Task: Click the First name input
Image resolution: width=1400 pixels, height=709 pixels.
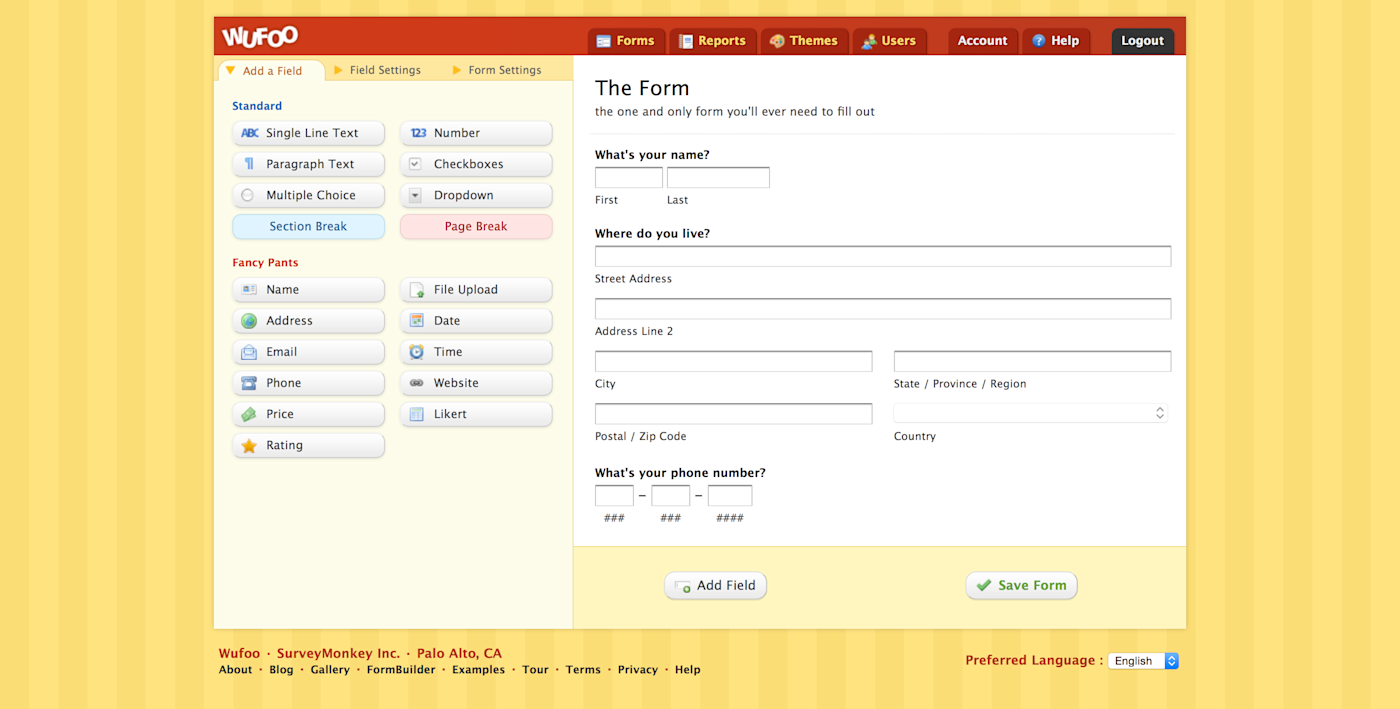Action: [629, 177]
